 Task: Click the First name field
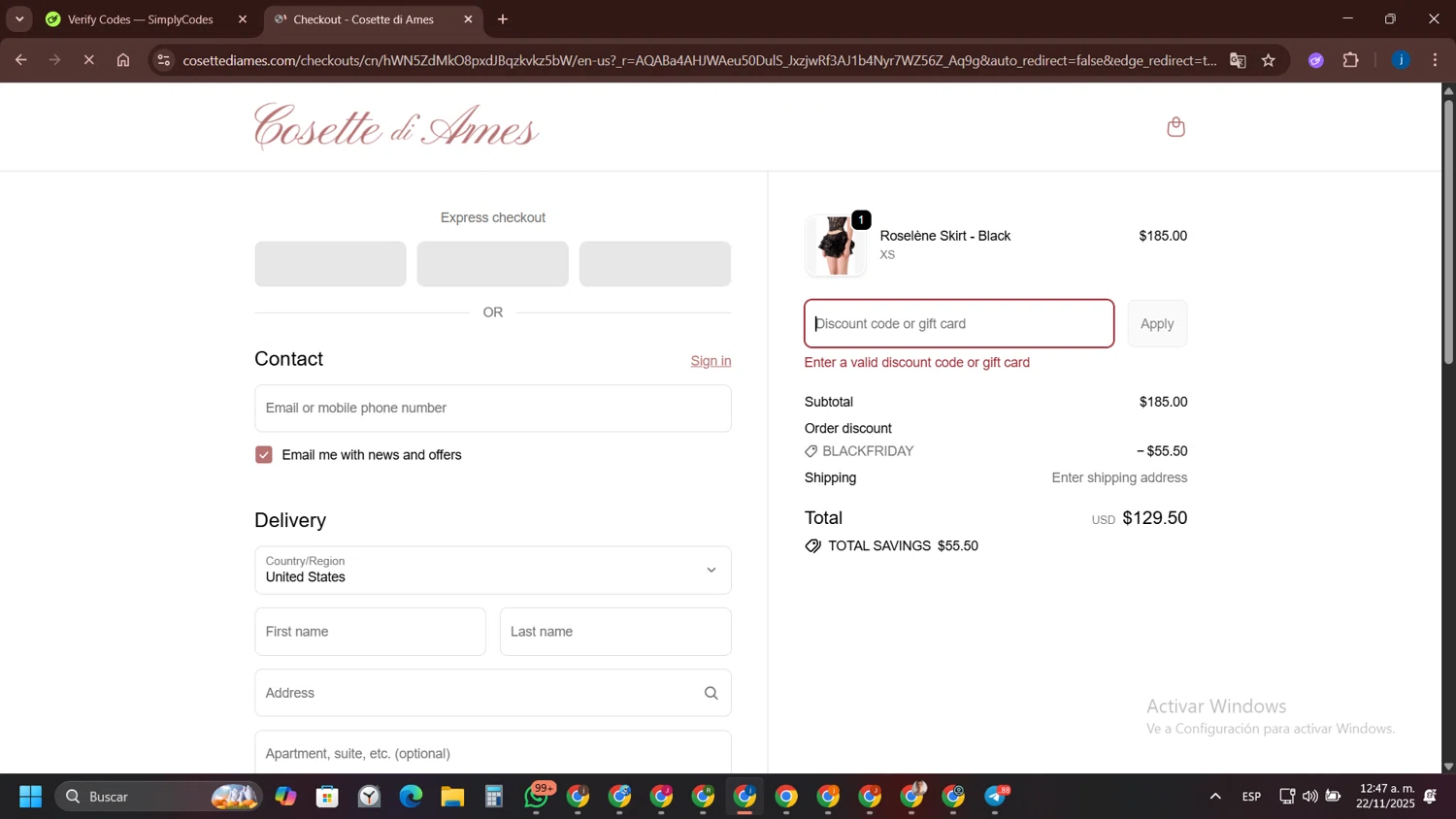click(370, 632)
